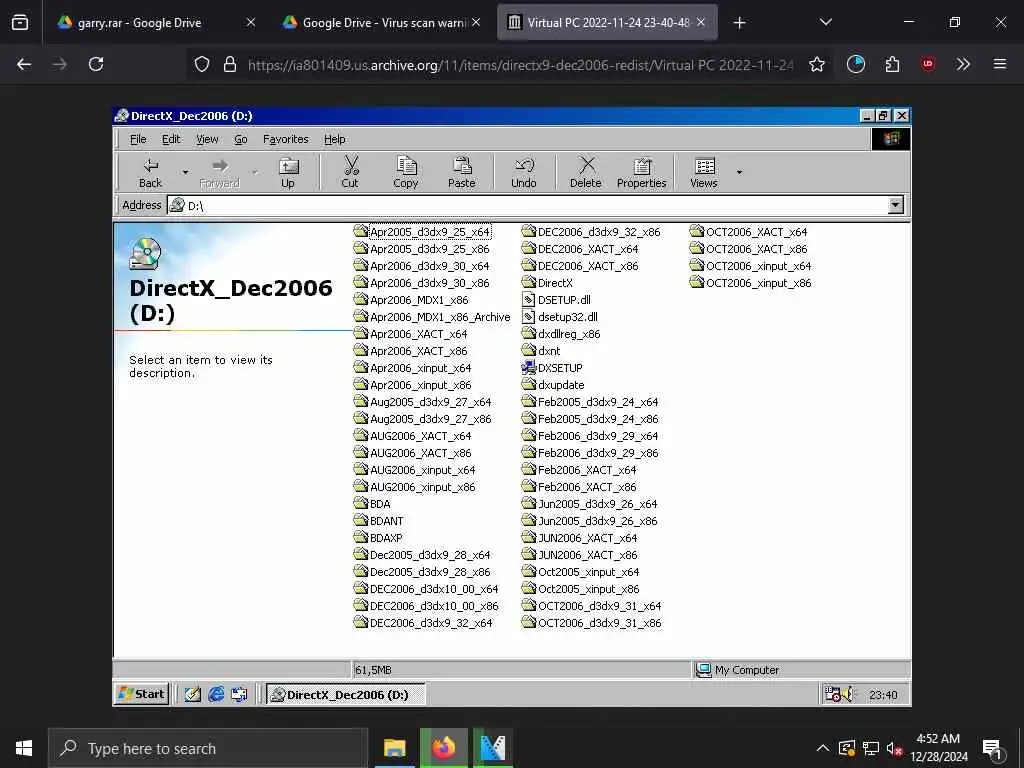Viewport: 1024px width, 768px height.
Task: Reload the page in Firefox
Action: point(96,64)
